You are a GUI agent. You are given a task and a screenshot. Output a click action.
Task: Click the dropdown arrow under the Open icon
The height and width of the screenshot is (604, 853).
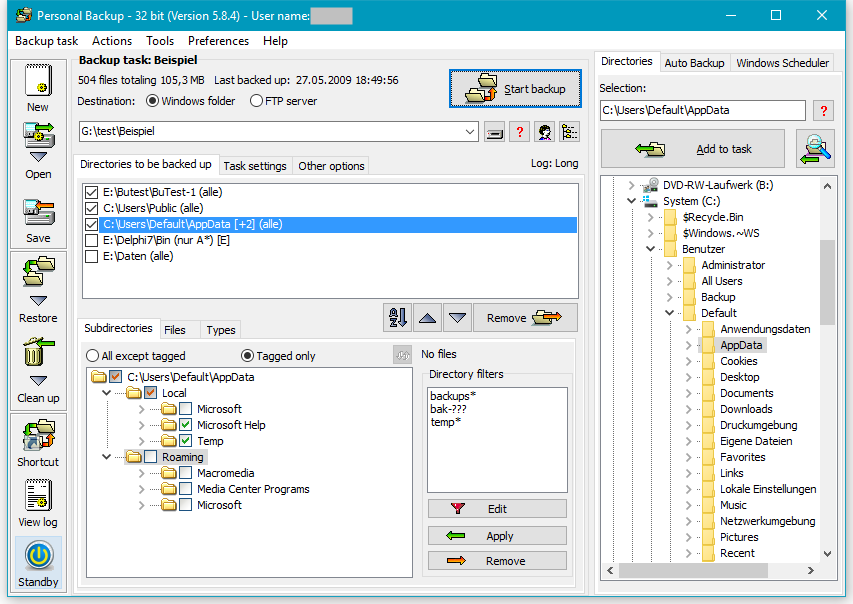point(38,157)
